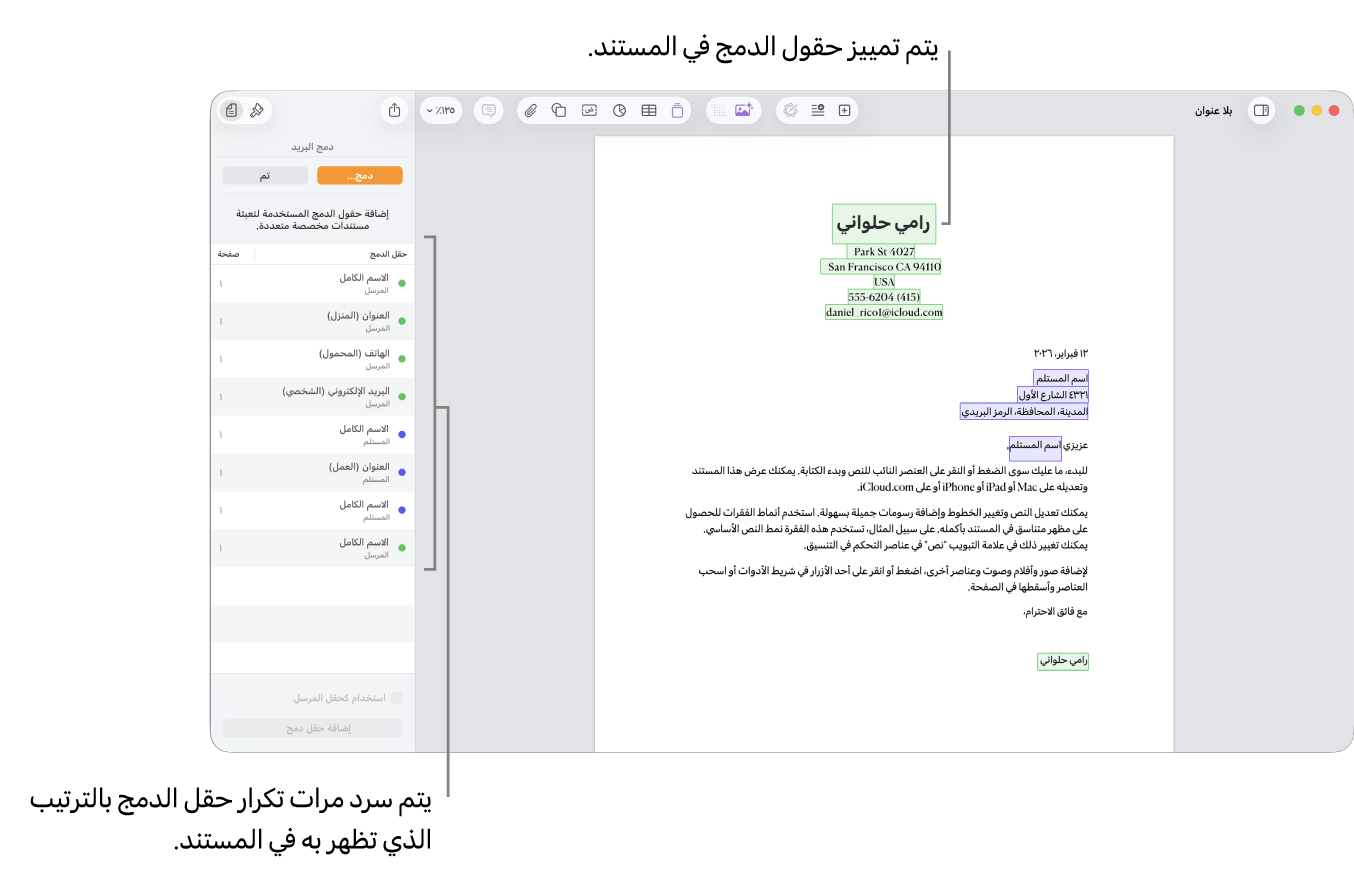Click the Insert paragraph lines icon
Screen dimensions: 1354x883
click(817, 110)
